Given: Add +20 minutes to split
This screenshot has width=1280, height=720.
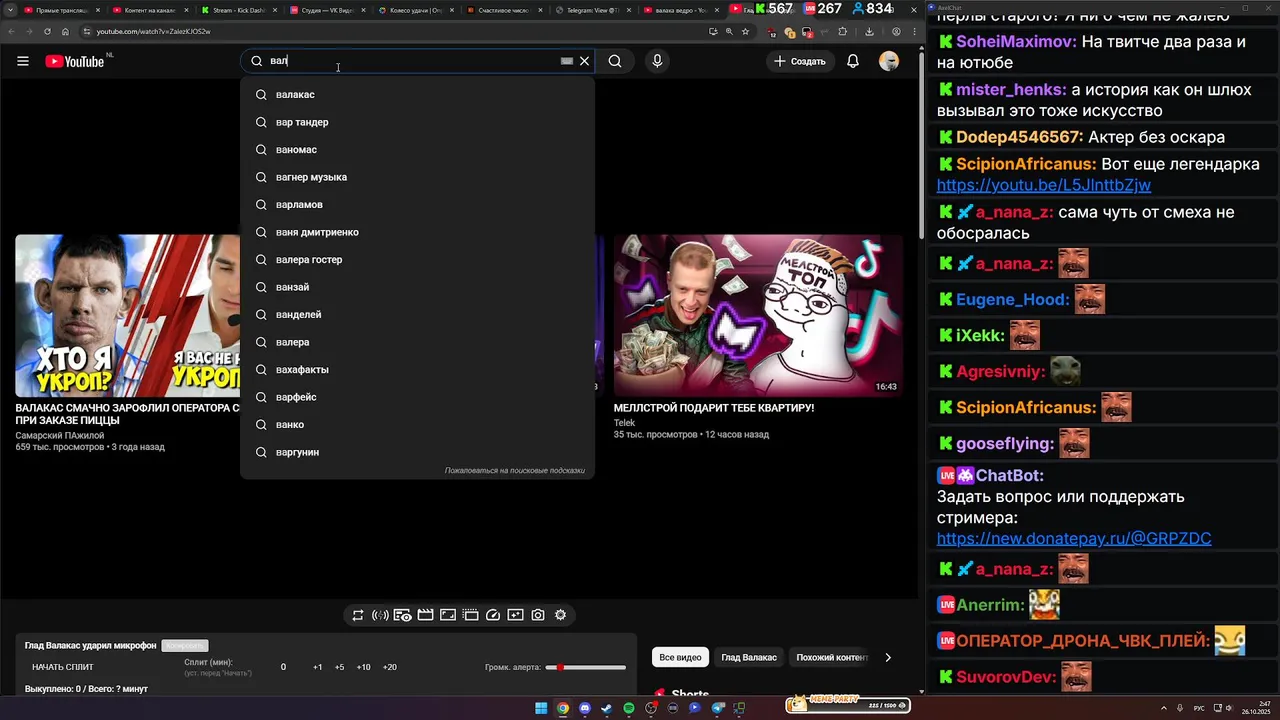Looking at the screenshot, I should click(389, 667).
